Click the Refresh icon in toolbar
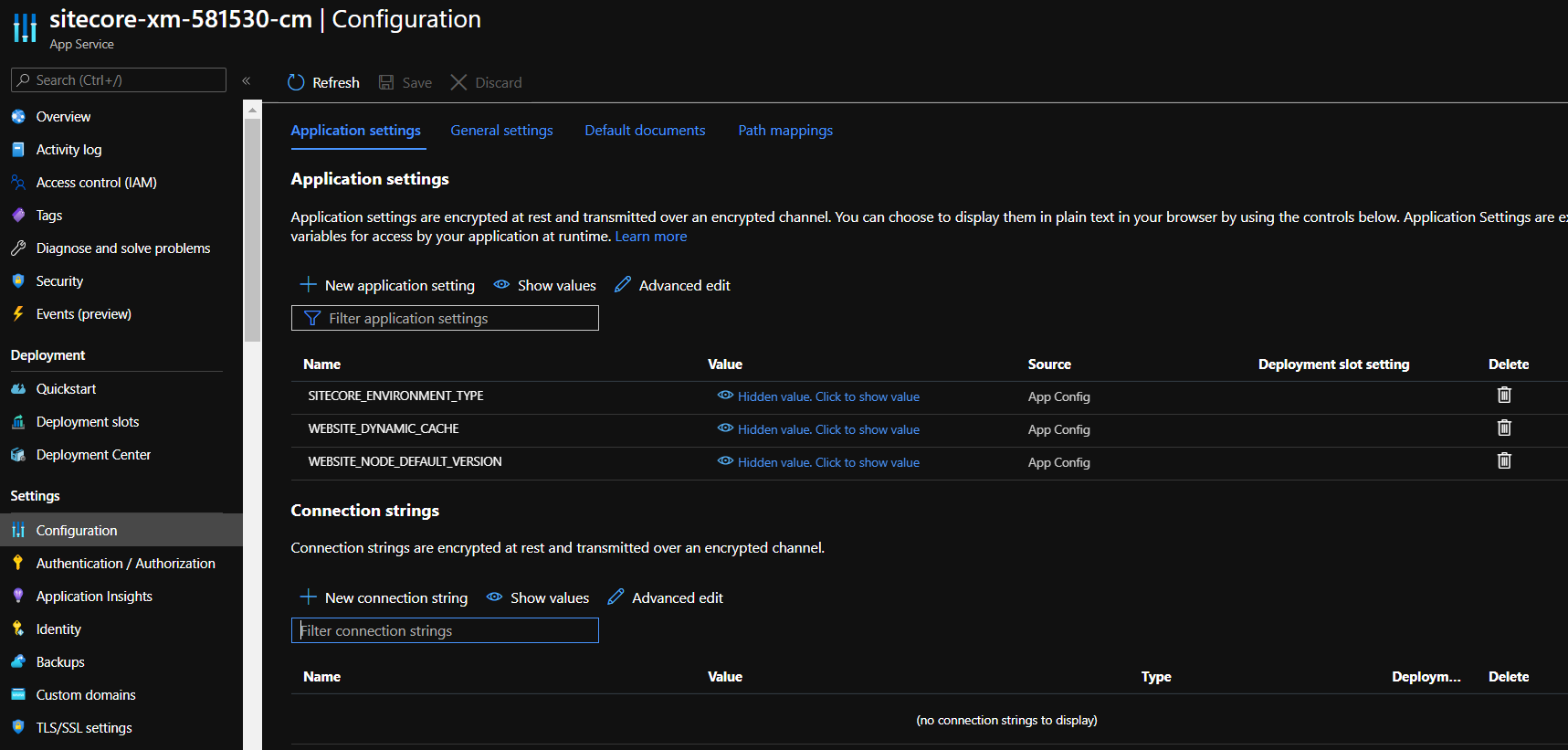The height and width of the screenshot is (750, 1568). (x=296, y=82)
